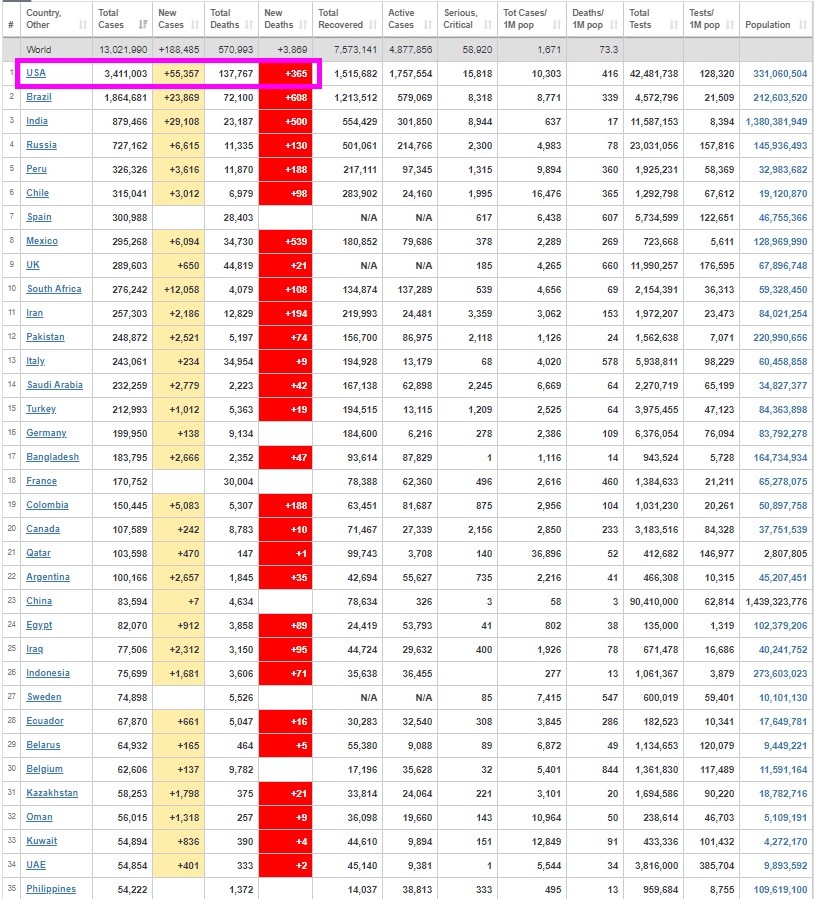Sort by Tests/1M pop column header
The height and width of the screenshot is (899, 815).
[x=701, y=18]
